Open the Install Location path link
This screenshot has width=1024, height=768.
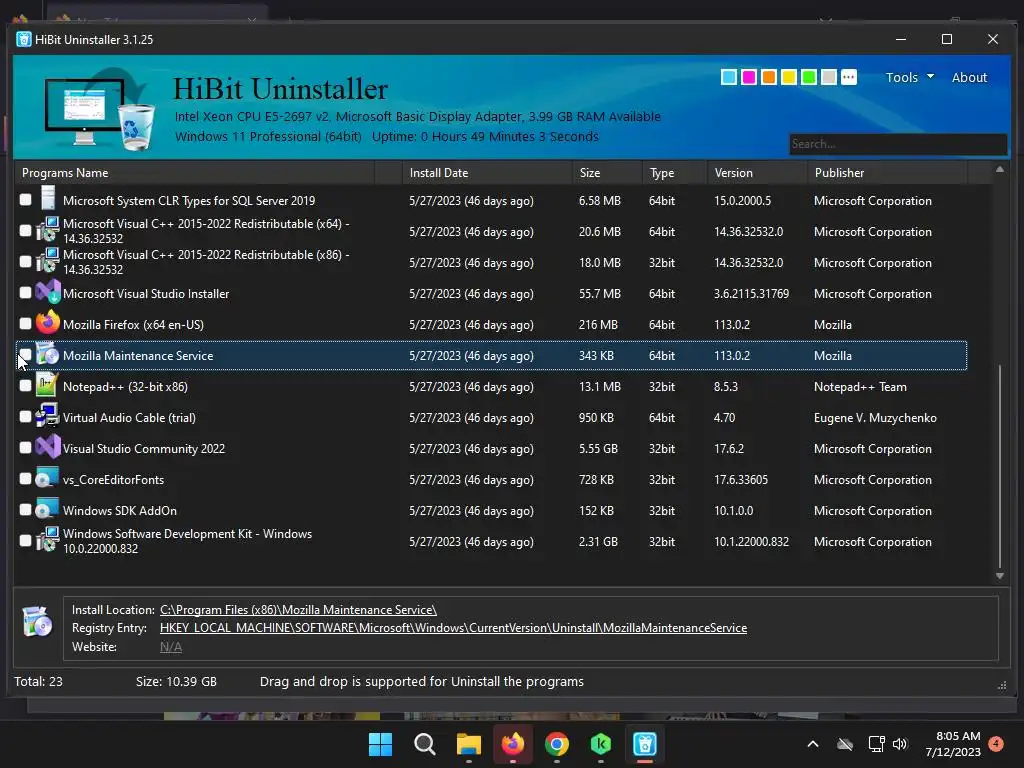pos(298,609)
